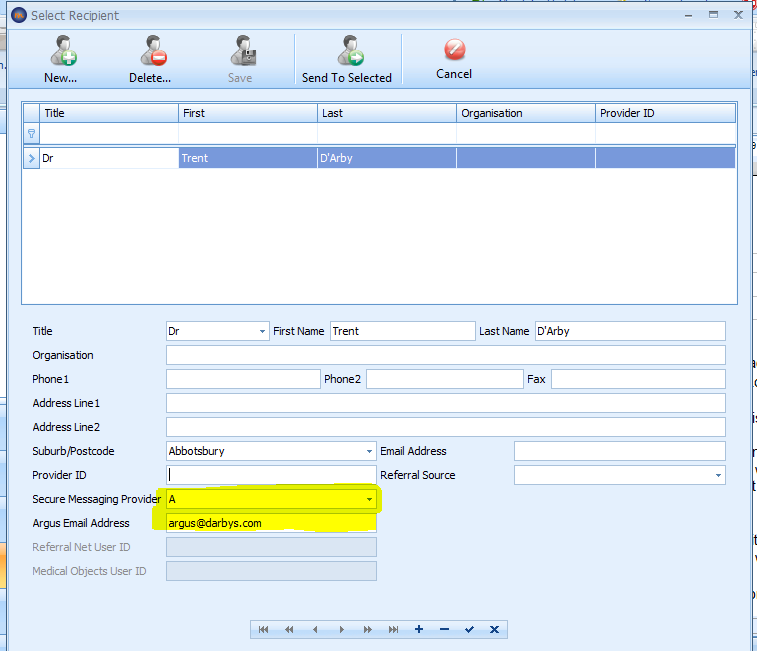Add a record with navigator plus
The image size is (757, 651).
pyautogui.click(x=419, y=629)
